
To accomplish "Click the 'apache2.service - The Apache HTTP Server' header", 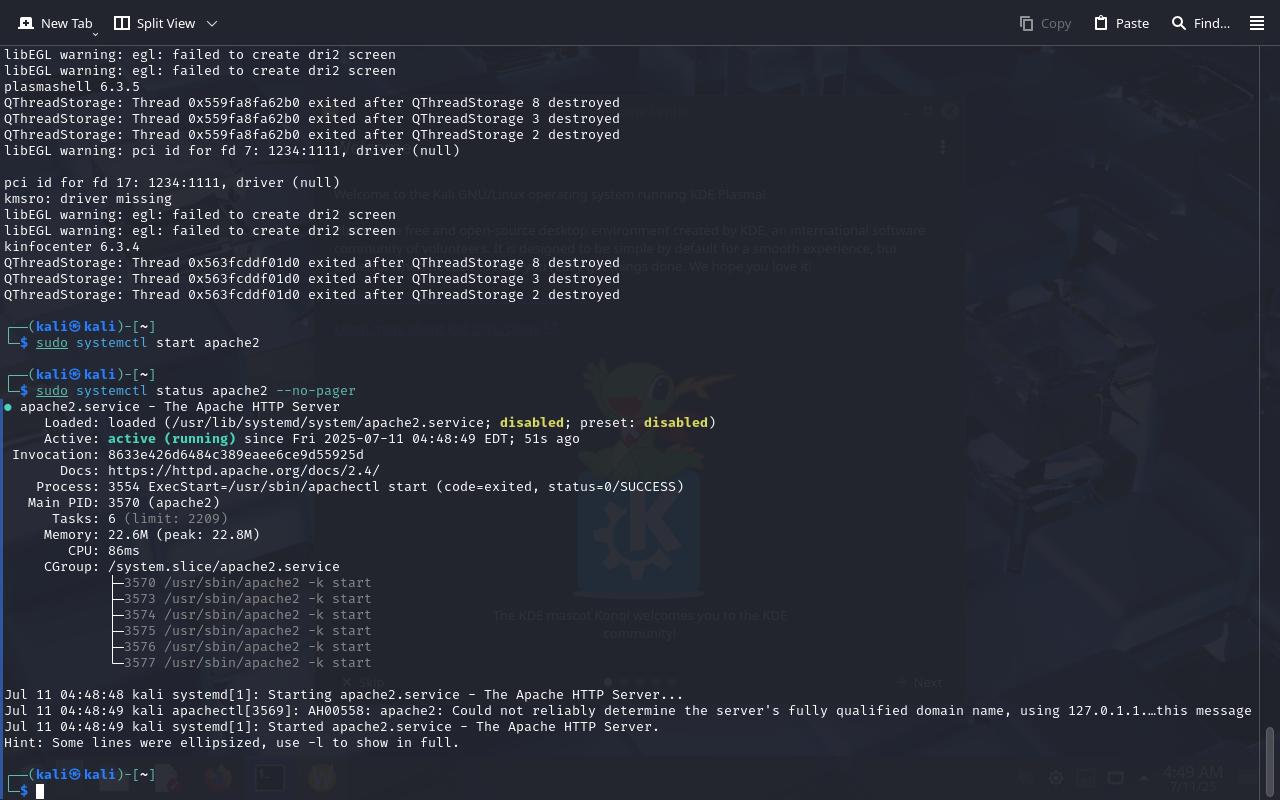I will [180, 407].
